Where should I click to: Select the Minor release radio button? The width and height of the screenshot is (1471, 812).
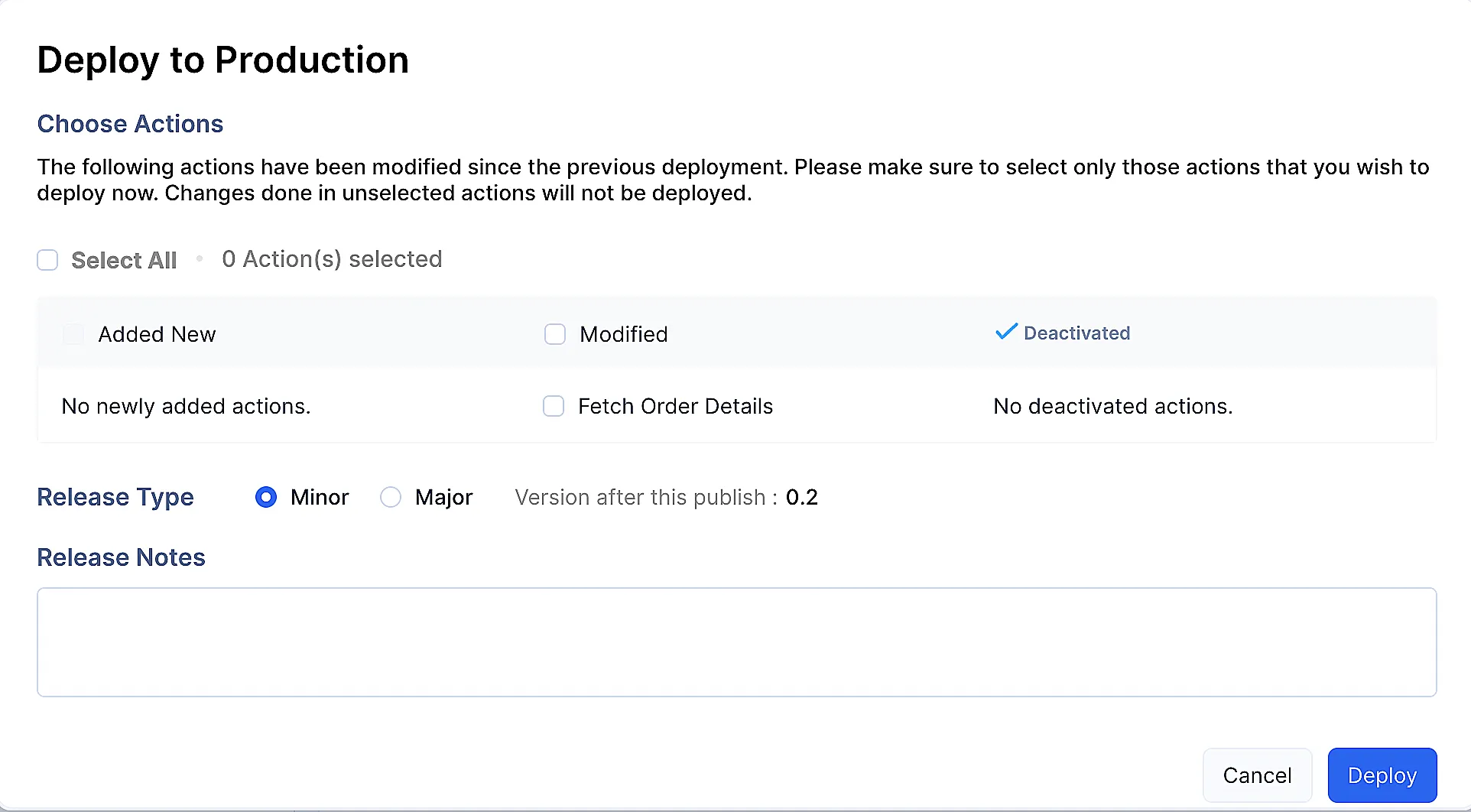pyautogui.click(x=266, y=498)
